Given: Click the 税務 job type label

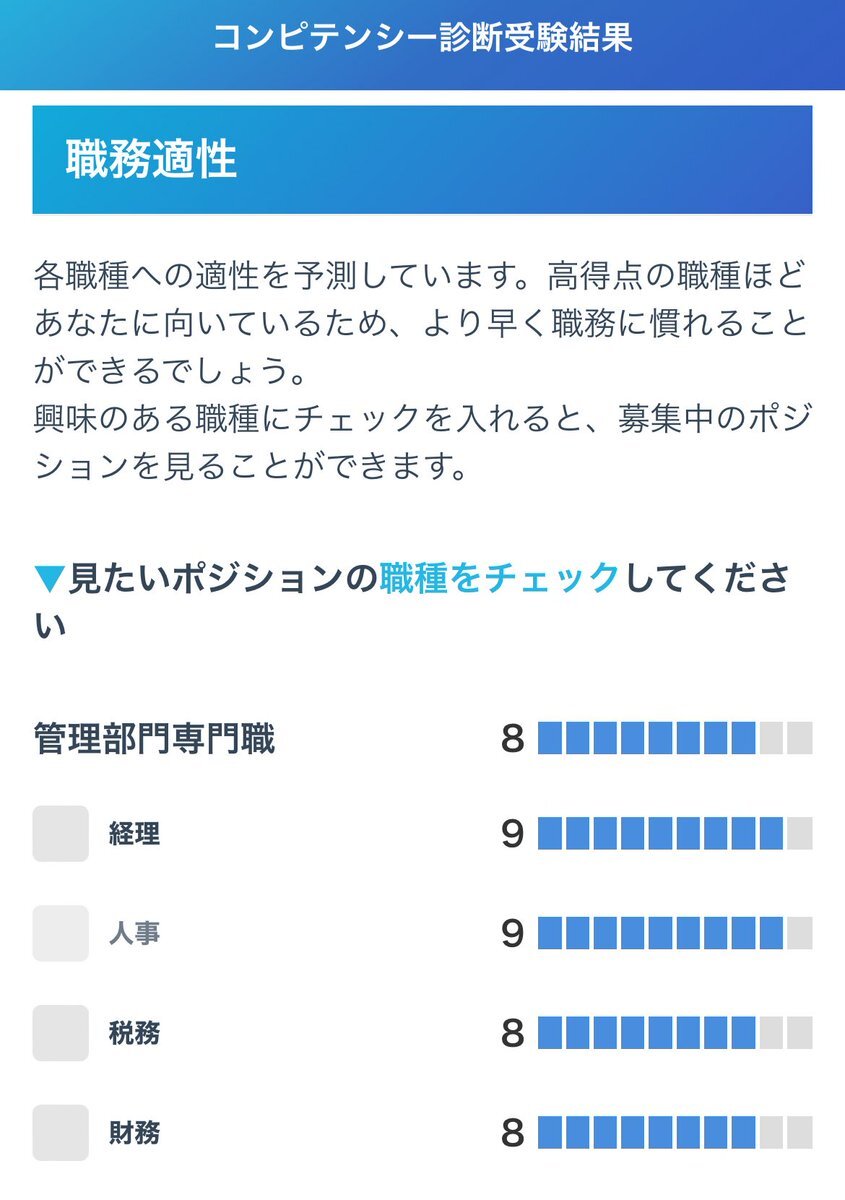Looking at the screenshot, I should pos(134,1034).
